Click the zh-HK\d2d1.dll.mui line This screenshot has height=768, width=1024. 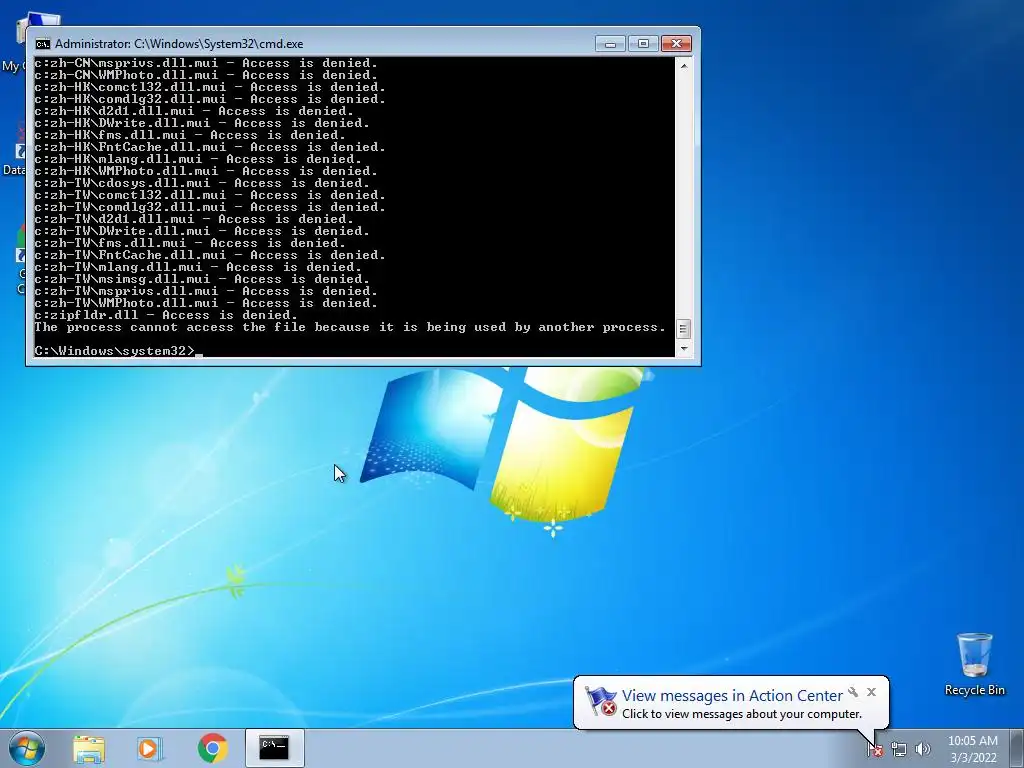click(194, 111)
